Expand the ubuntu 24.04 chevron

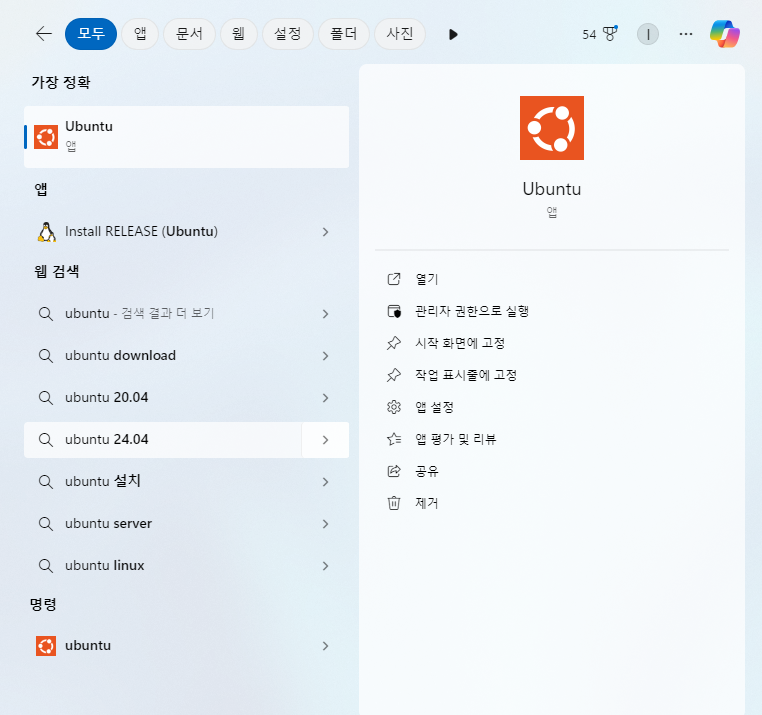click(326, 440)
